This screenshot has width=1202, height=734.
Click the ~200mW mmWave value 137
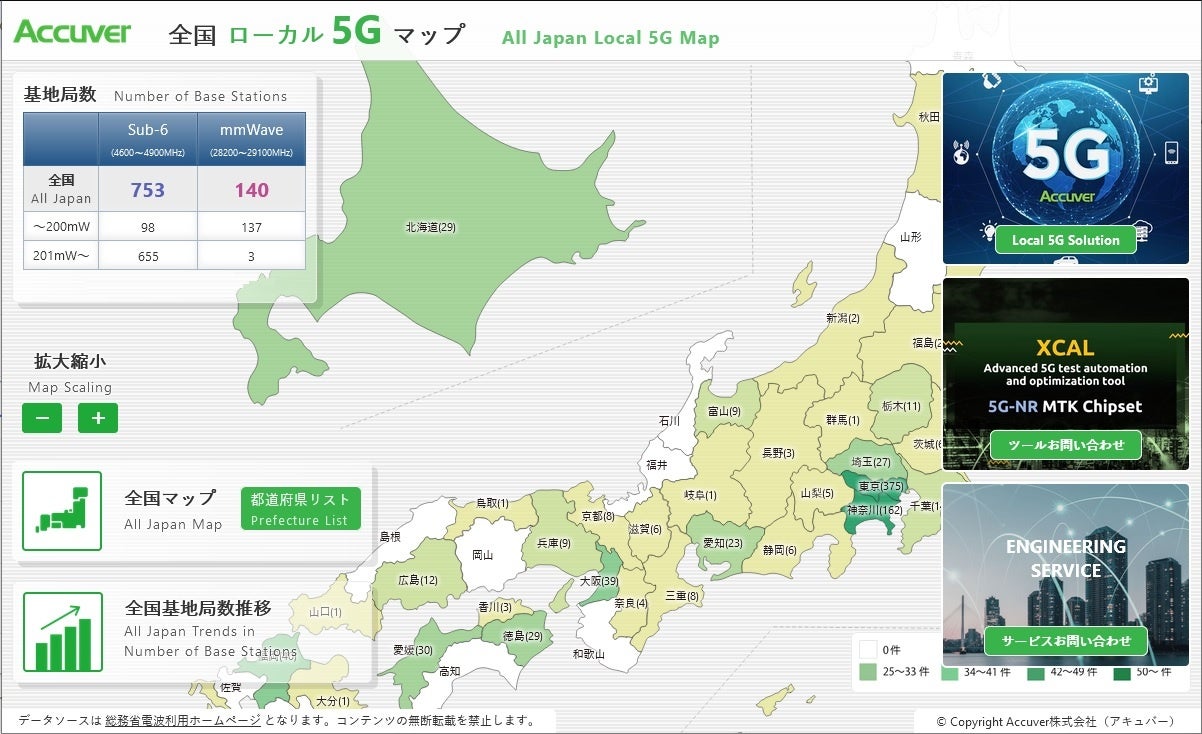coord(252,228)
